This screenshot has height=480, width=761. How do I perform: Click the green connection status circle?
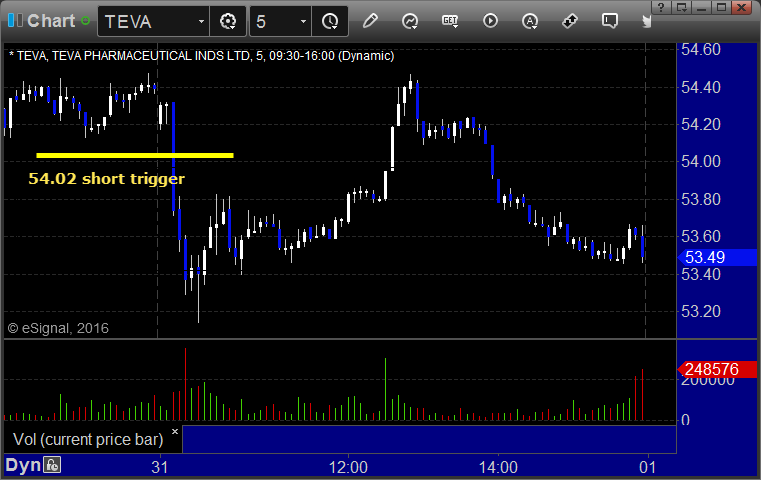[85, 21]
